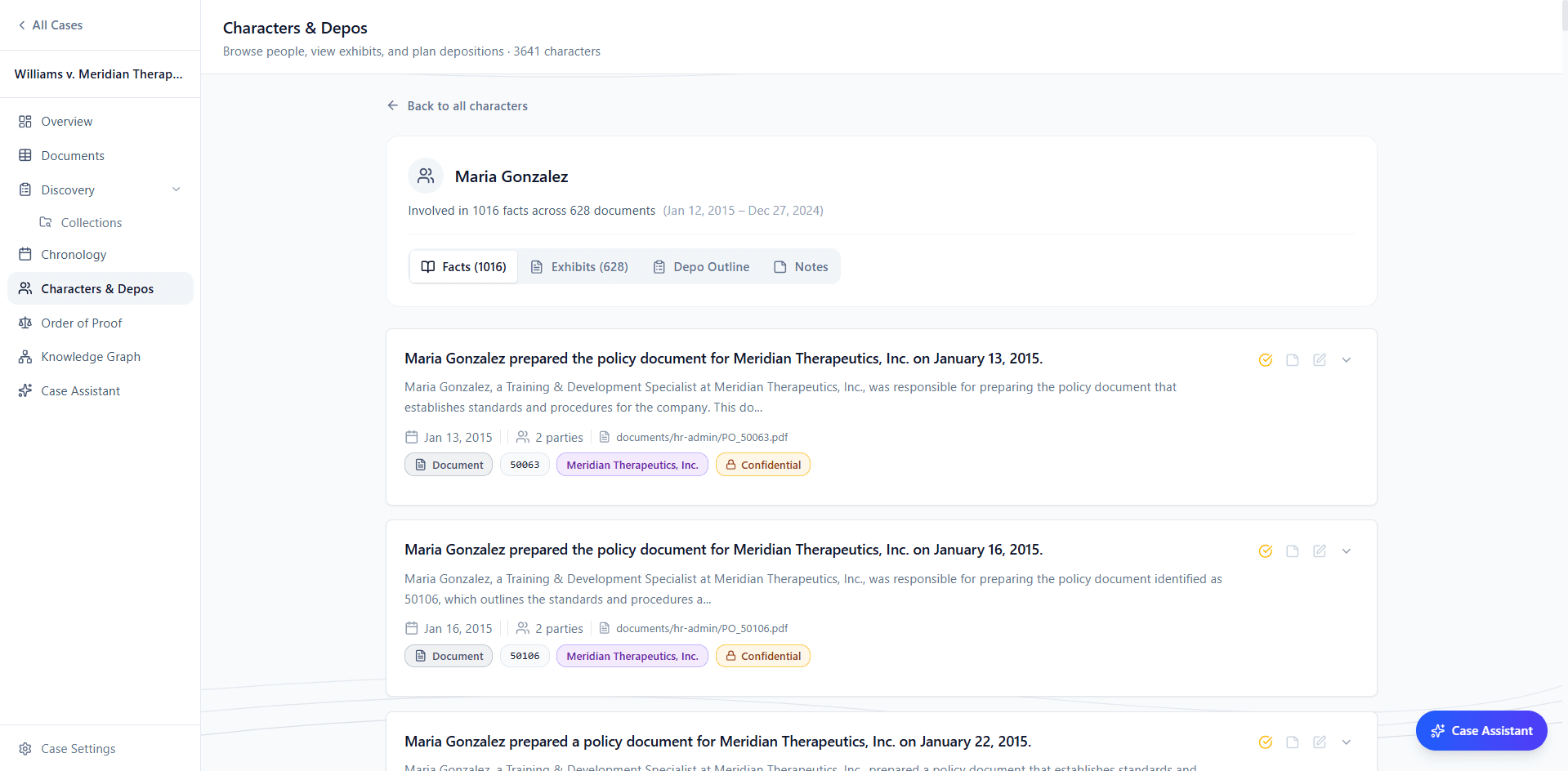This screenshot has height=771, width=1568.
Task: Open the Knowledge Graph icon
Action: 25,357
